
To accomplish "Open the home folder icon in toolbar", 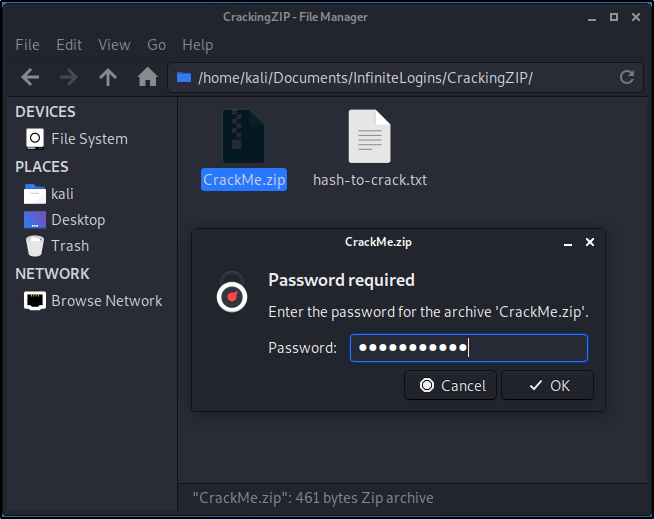I will [x=147, y=77].
